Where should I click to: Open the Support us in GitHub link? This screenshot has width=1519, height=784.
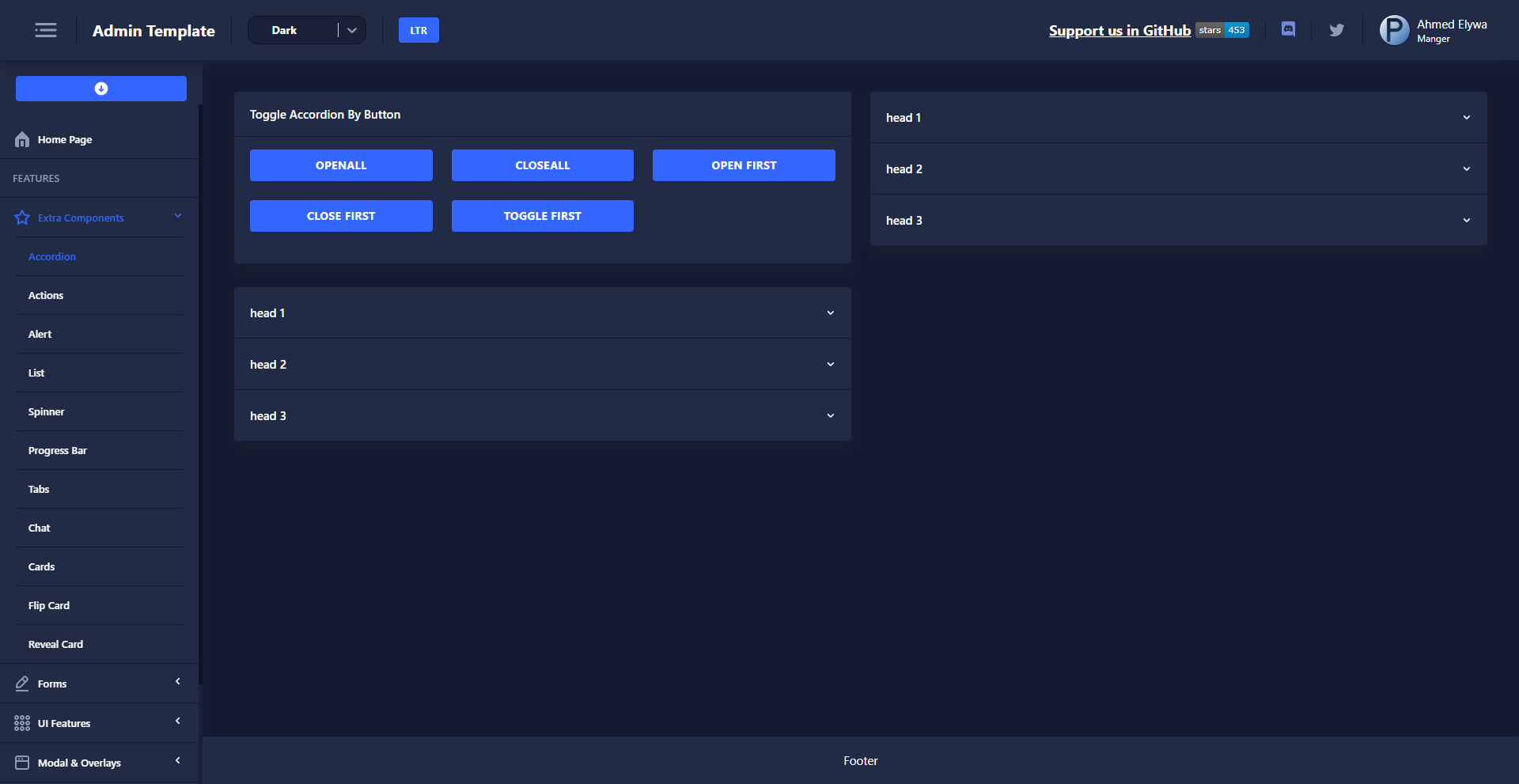(1119, 30)
